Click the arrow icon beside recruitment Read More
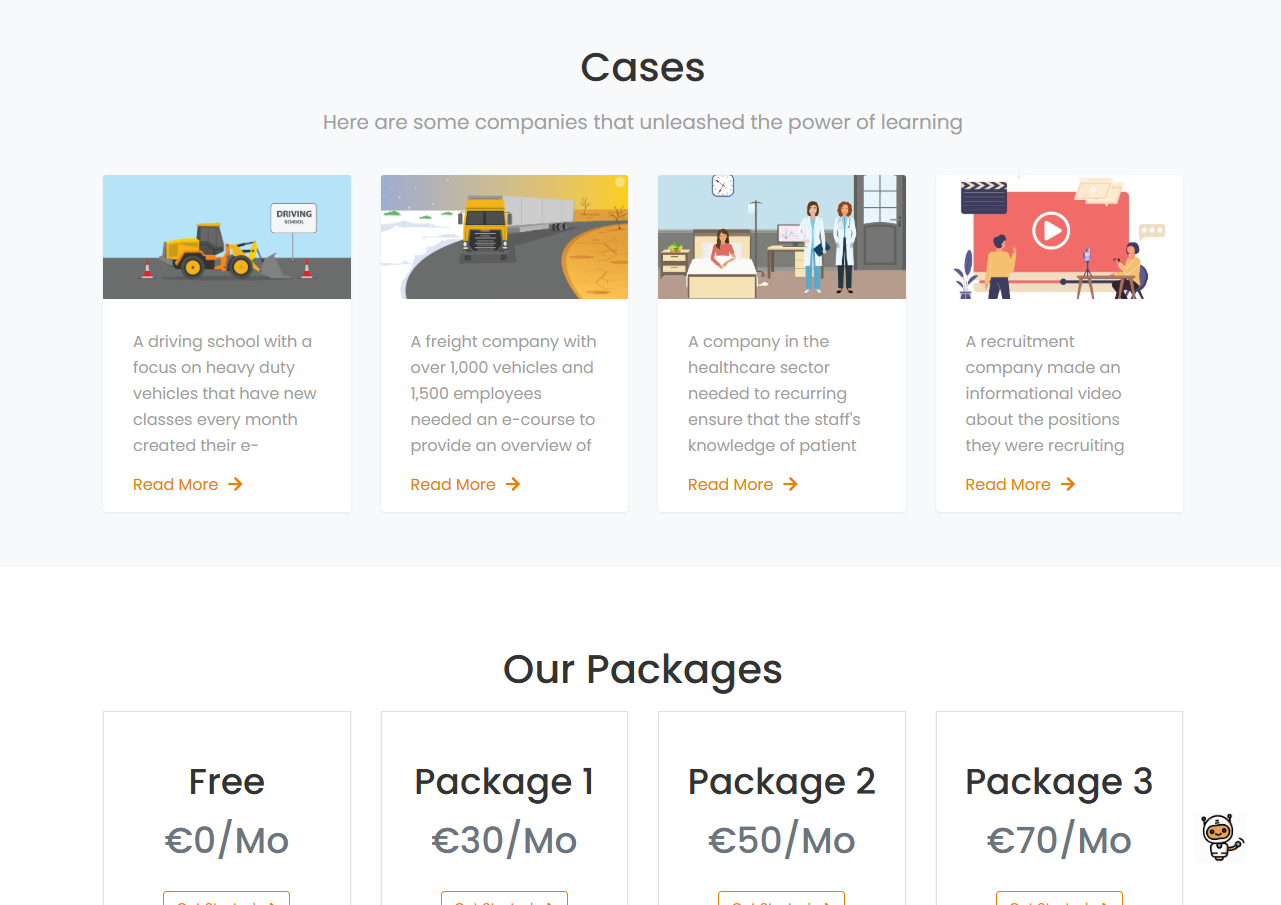The height and width of the screenshot is (905, 1281). [x=1068, y=484]
